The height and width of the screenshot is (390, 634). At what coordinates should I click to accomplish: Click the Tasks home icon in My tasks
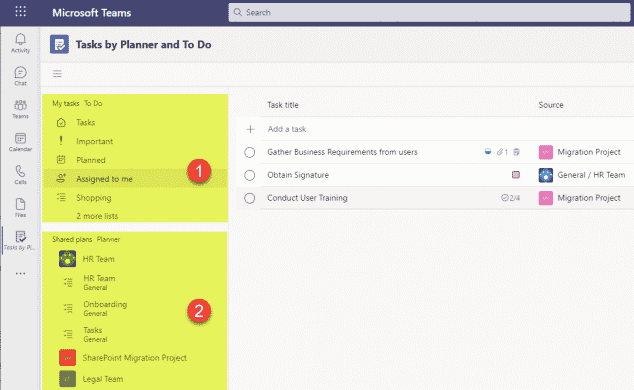61,122
